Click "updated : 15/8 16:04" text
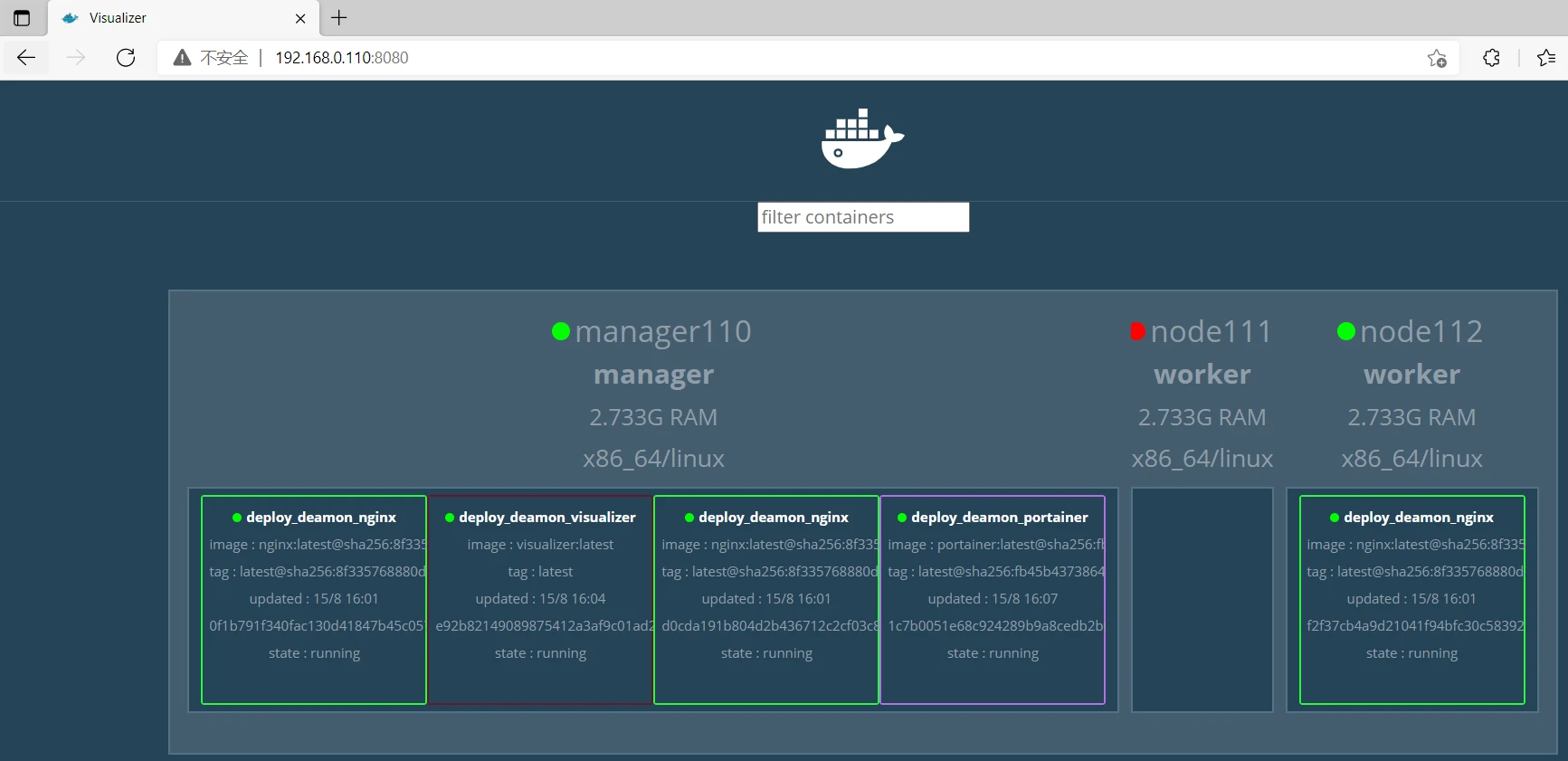Image resolution: width=1568 pixels, height=761 pixels. 540,599
